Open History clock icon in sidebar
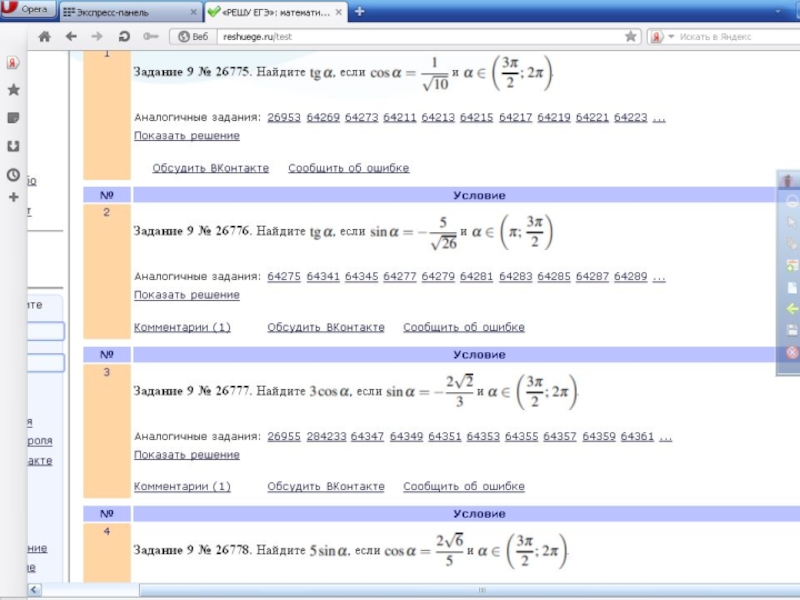 (13, 174)
